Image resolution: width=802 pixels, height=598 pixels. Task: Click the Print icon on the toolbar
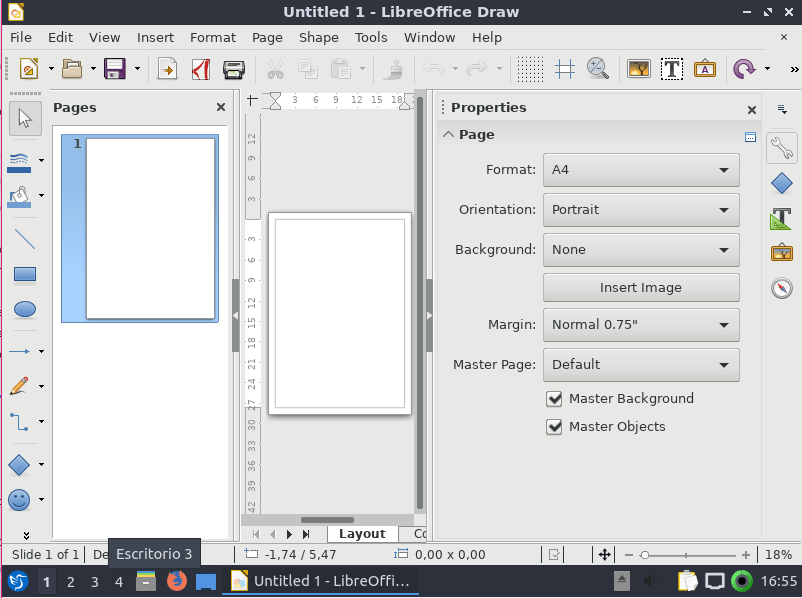(x=235, y=69)
